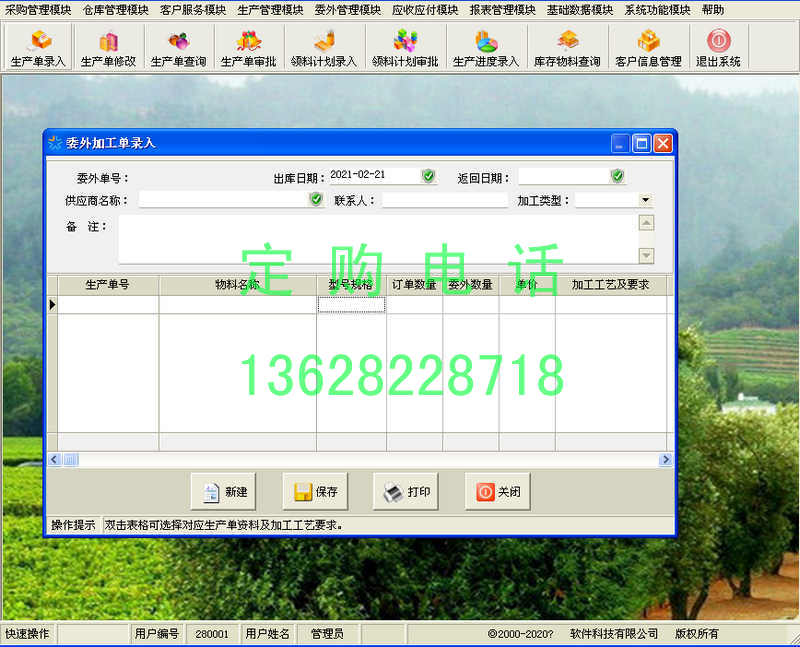Click the 出库日期 field showing 2021-02-21
Image resolution: width=800 pixels, height=647 pixels.
[375, 175]
